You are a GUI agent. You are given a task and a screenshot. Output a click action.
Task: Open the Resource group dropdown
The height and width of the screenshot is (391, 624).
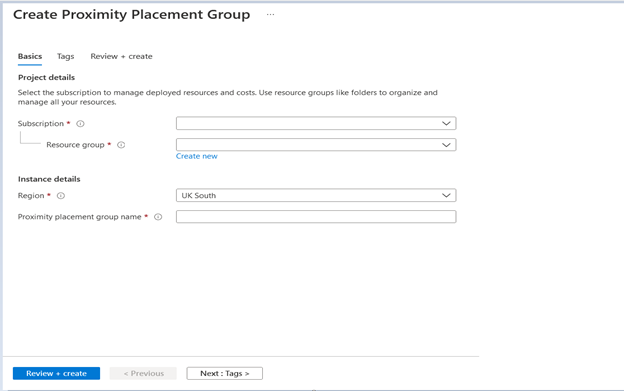click(316, 145)
